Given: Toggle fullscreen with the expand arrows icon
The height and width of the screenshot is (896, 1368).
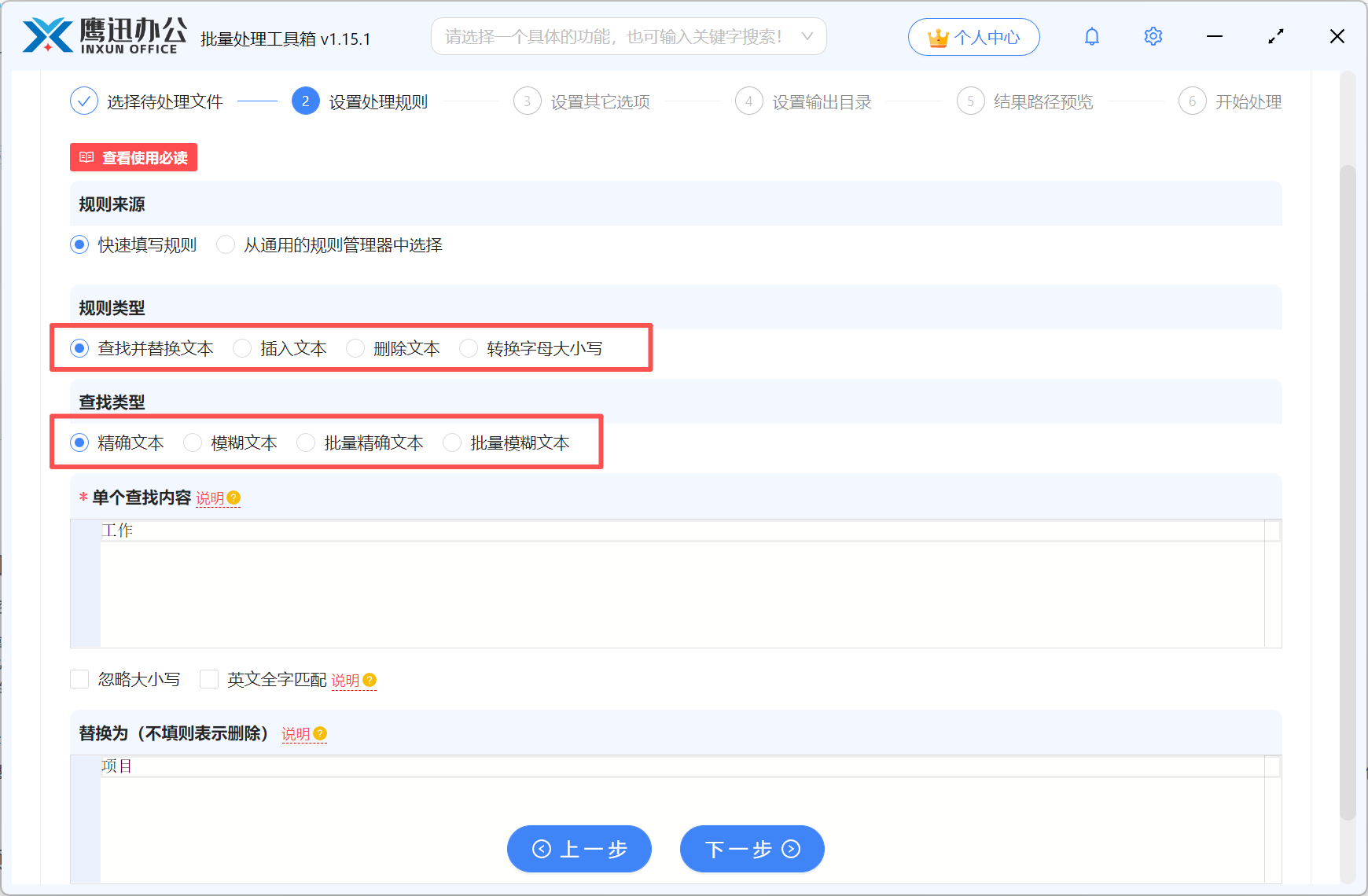Looking at the screenshot, I should pos(1276,36).
